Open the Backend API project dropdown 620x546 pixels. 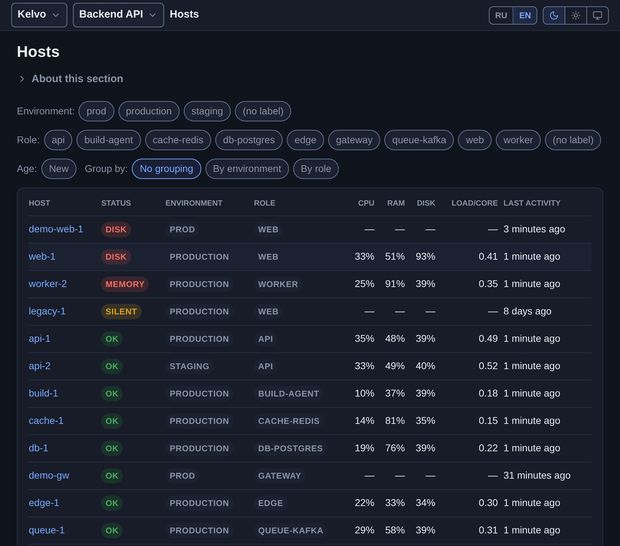(x=118, y=15)
